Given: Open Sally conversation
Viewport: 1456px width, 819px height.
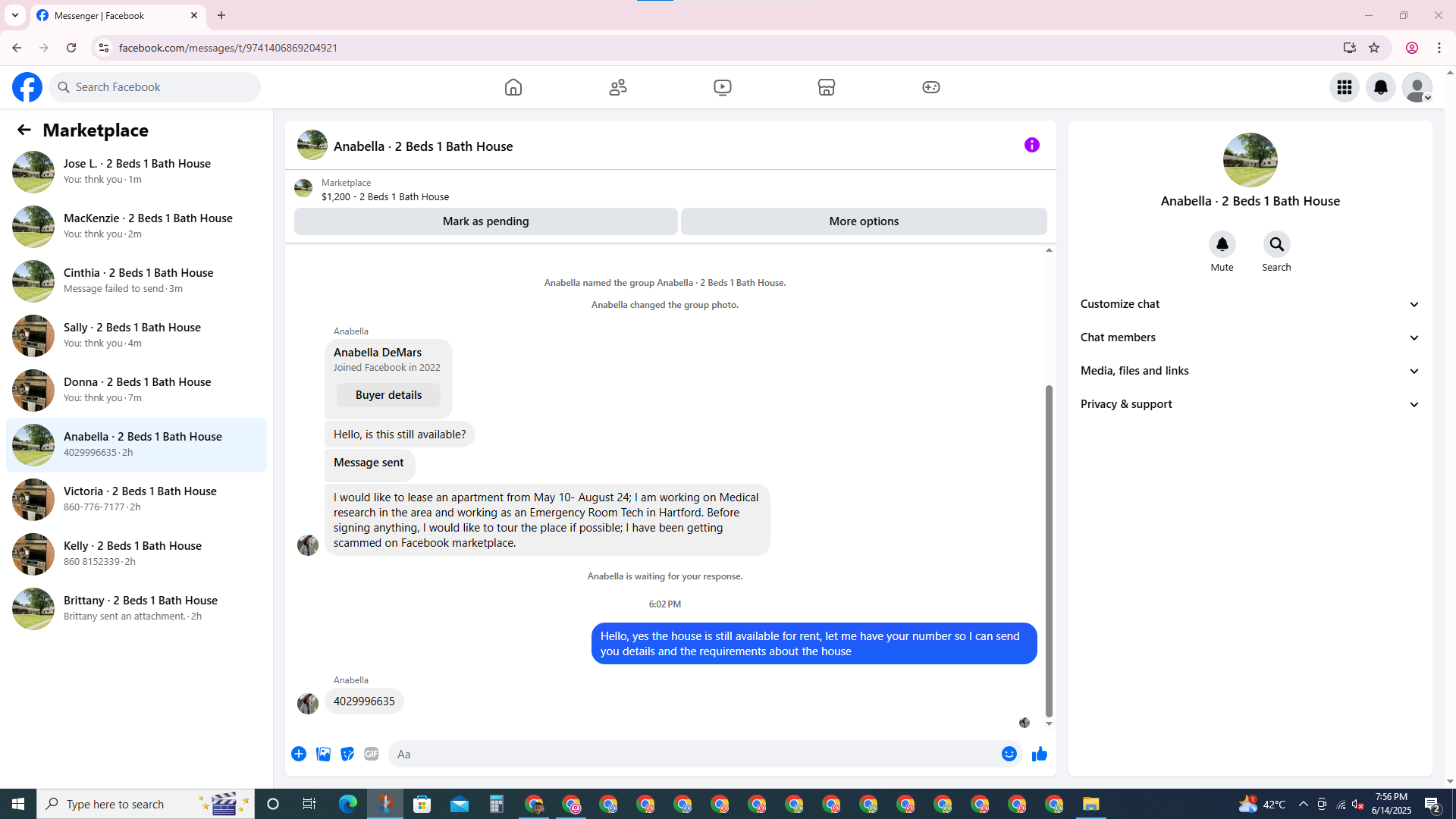Looking at the screenshot, I should (136, 335).
